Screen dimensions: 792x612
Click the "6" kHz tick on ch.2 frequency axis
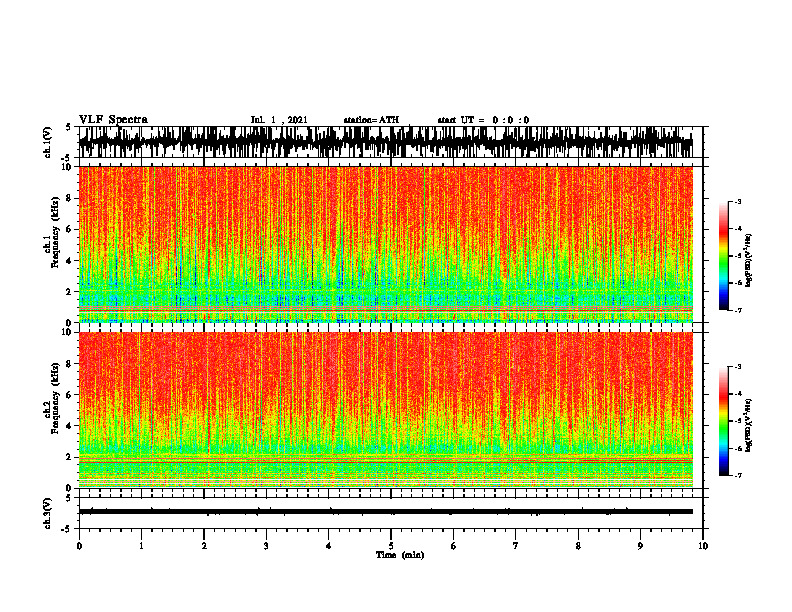coord(70,395)
